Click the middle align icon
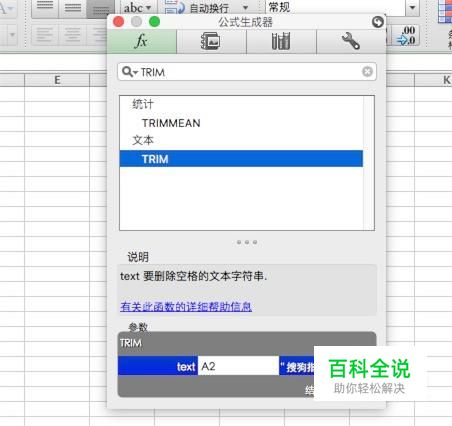The width and height of the screenshot is (452, 426). point(72,7)
